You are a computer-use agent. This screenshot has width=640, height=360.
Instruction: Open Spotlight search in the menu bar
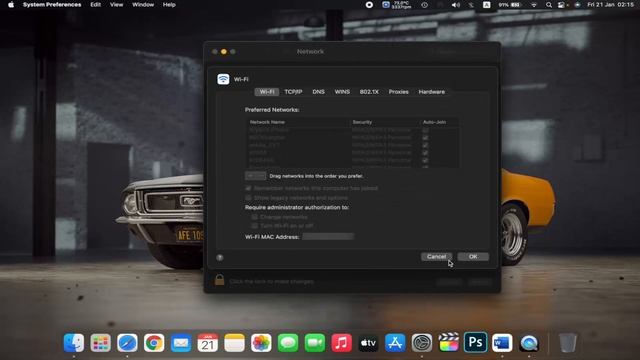(549, 5)
